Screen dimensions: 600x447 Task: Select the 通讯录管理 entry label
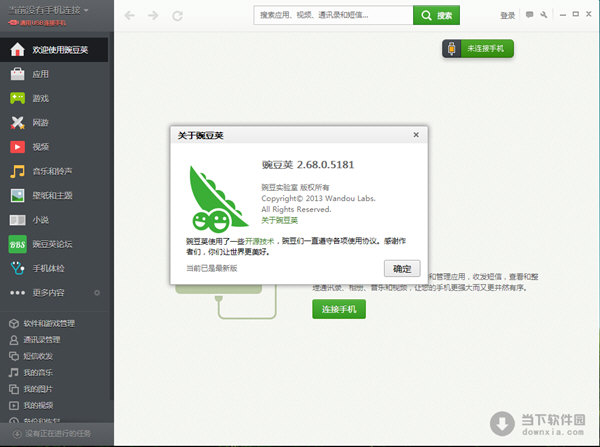pyautogui.click(x=42, y=340)
